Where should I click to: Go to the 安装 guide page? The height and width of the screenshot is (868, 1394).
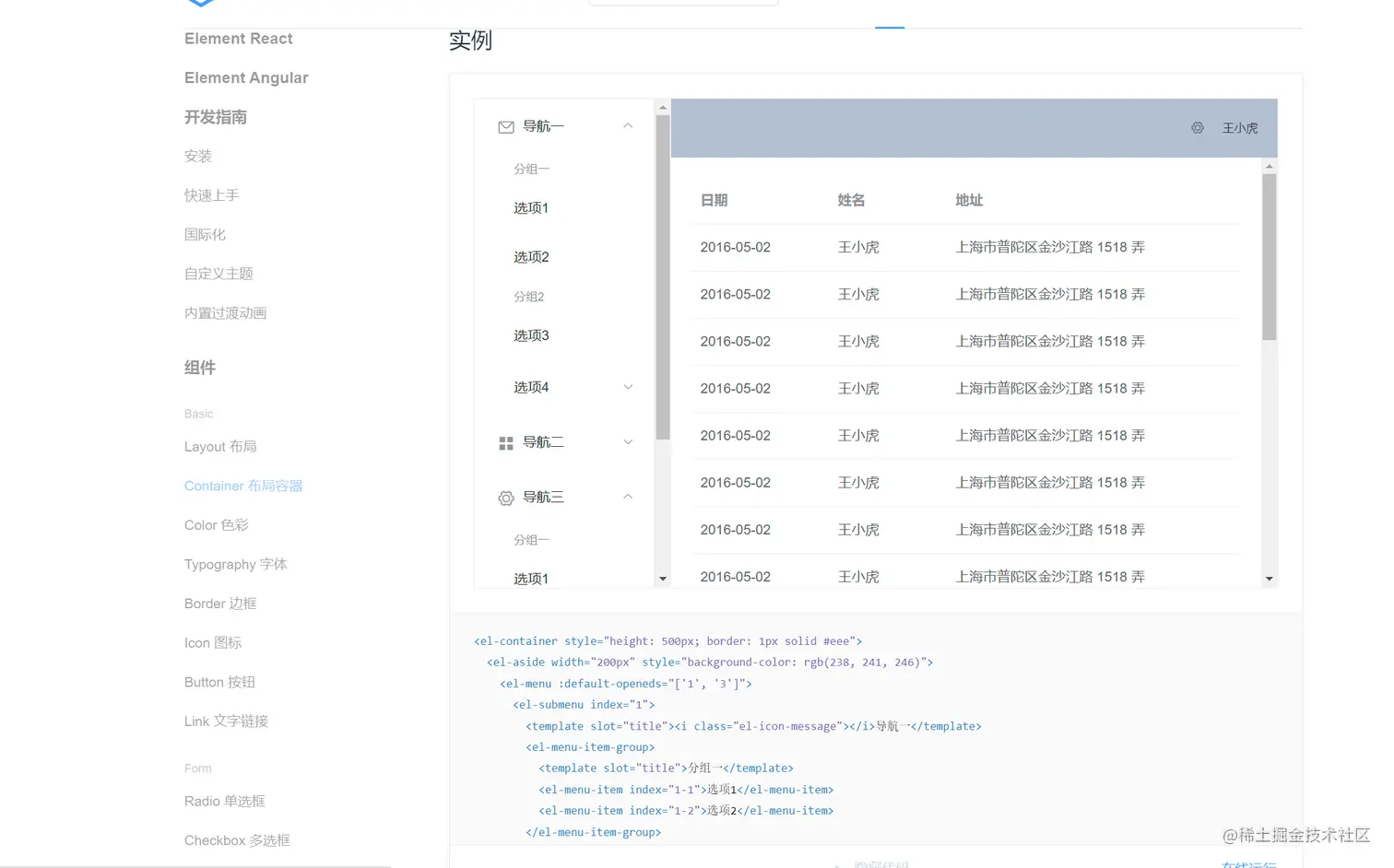point(198,157)
